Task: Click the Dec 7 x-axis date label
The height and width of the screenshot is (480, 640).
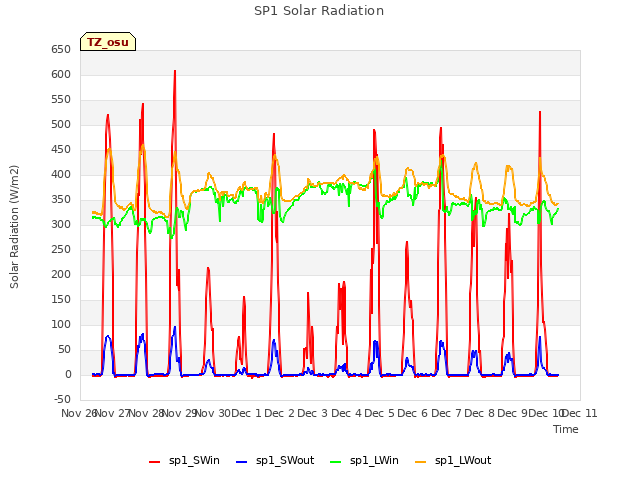Action: coord(447,413)
